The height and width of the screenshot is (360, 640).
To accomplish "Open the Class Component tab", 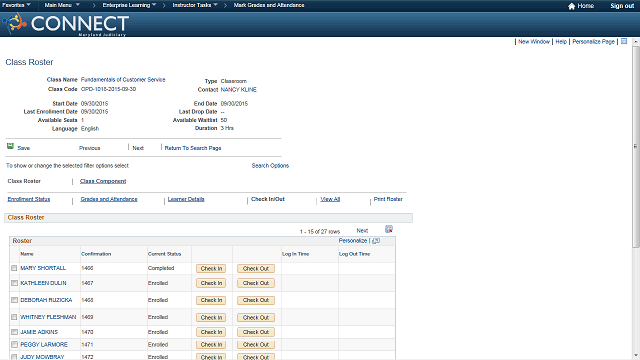I will 103,181.
